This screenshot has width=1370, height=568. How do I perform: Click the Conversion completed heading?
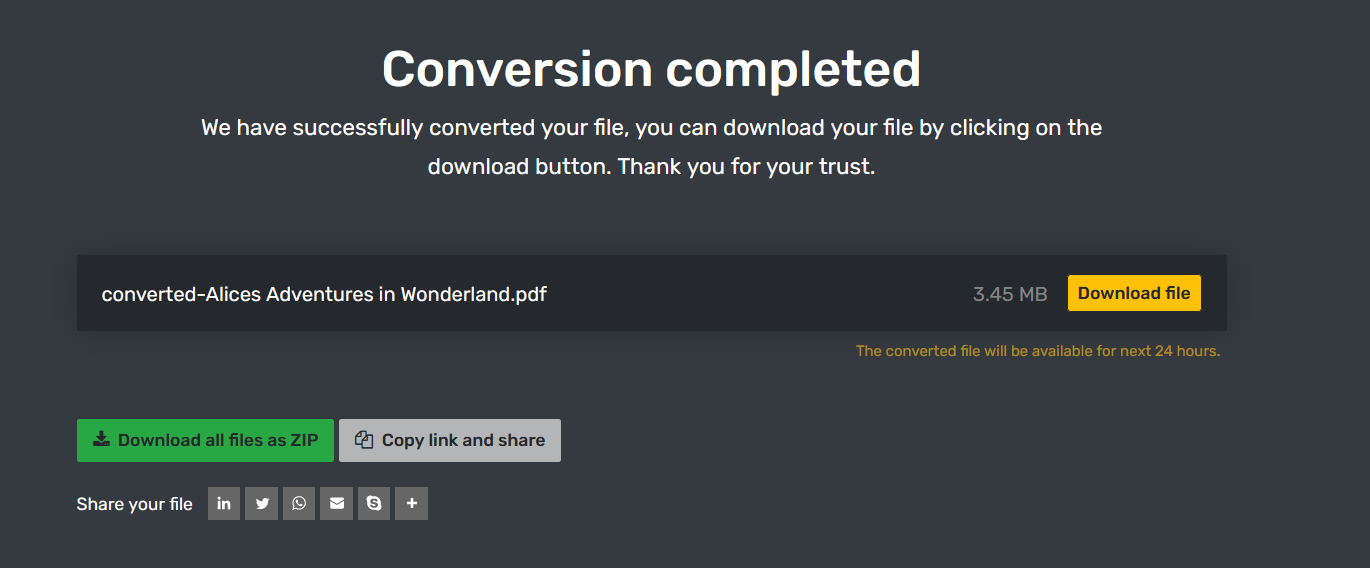tap(651, 69)
